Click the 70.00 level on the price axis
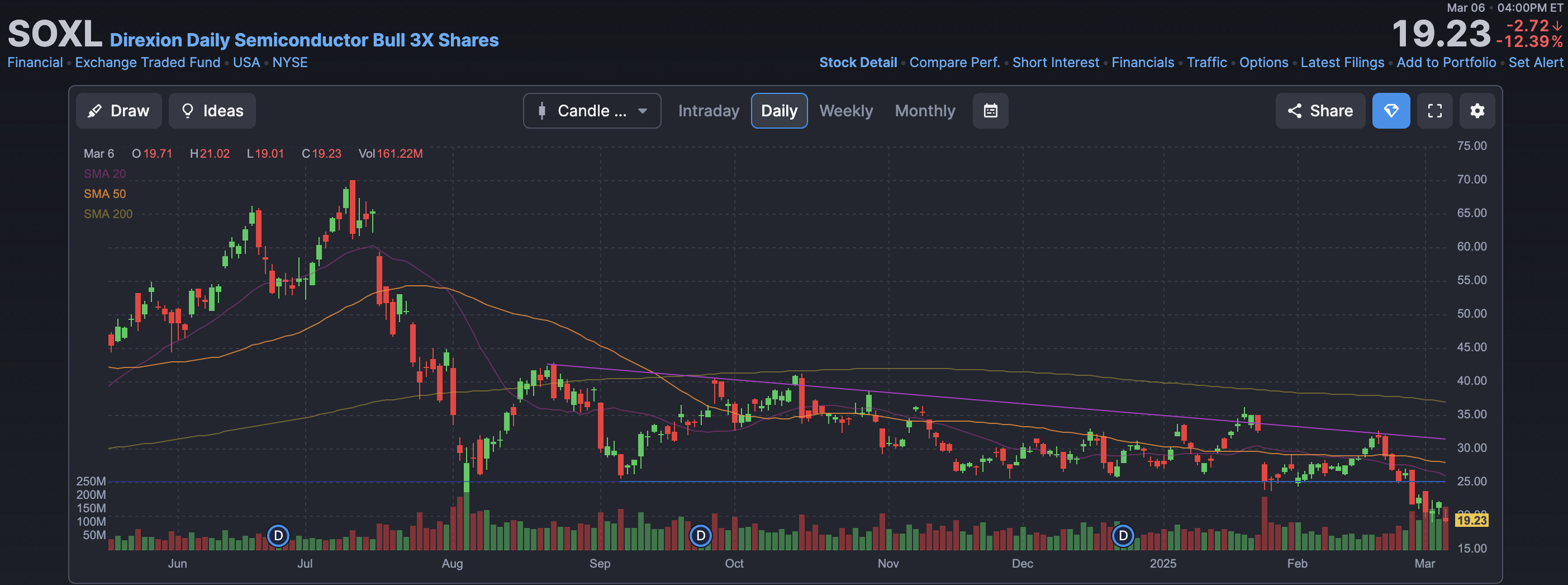Viewport: 1568px width, 585px height. click(1471, 180)
